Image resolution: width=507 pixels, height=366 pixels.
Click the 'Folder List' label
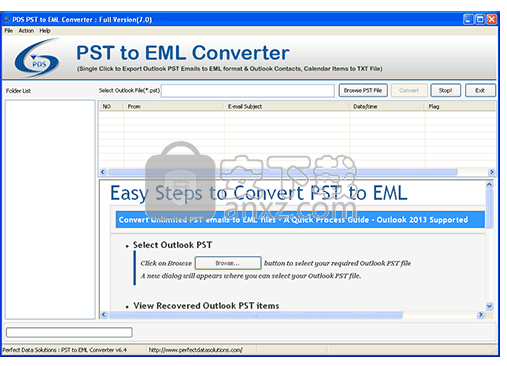tap(18, 91)
